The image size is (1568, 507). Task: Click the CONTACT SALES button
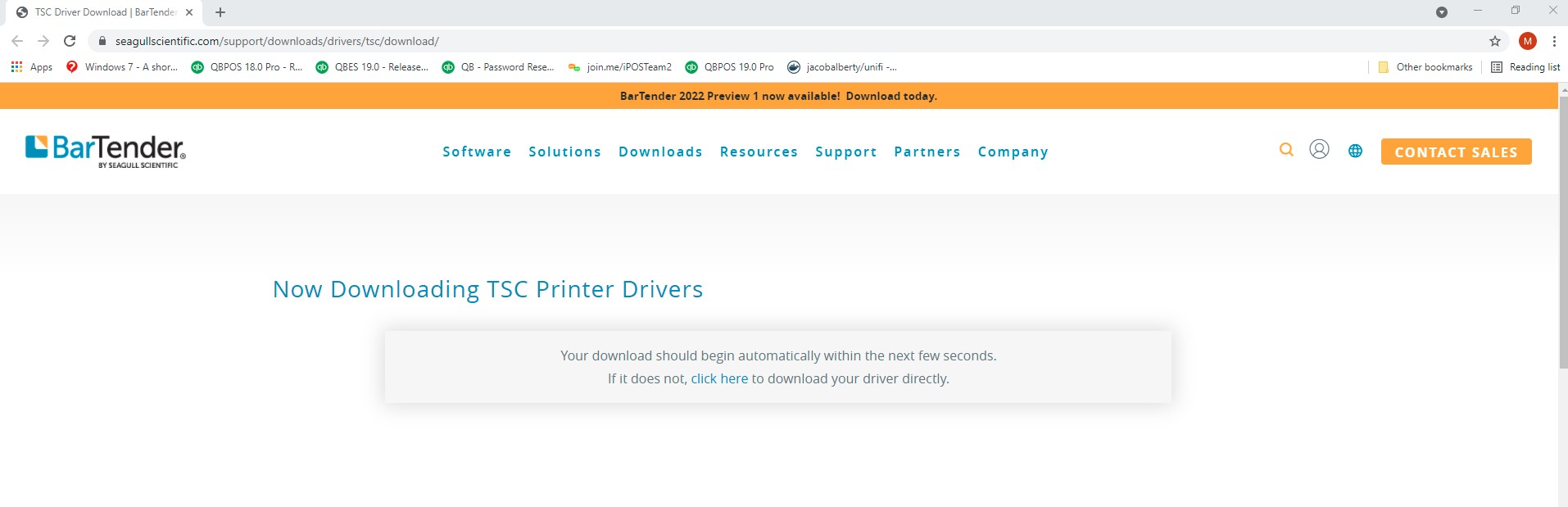pyautogui.click(x=1456, y=152)
